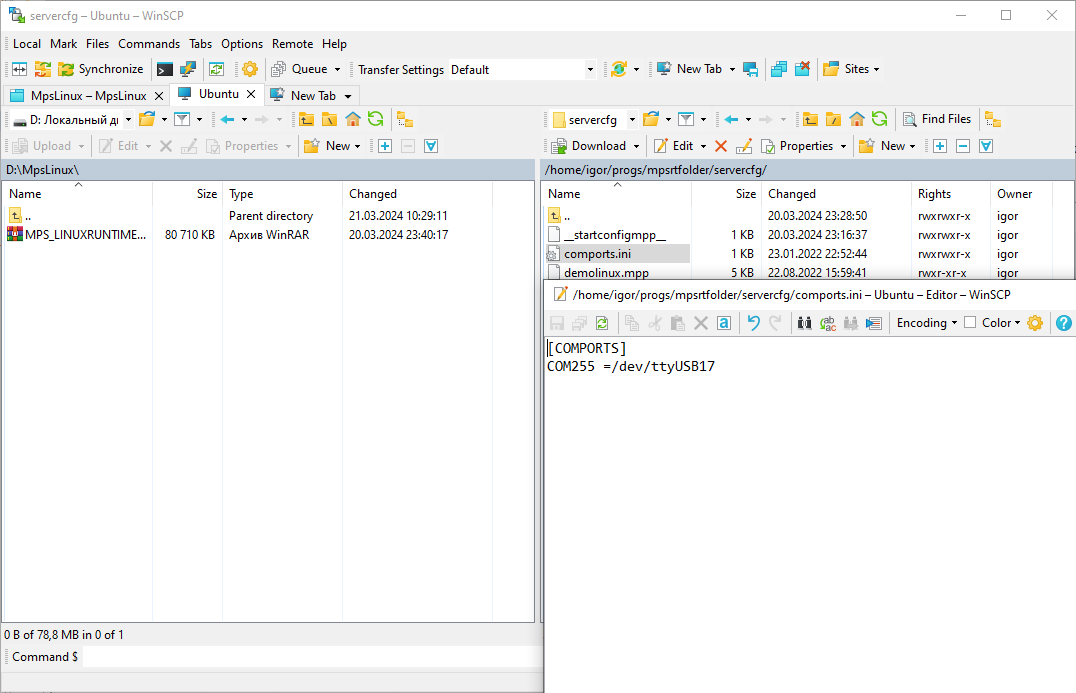
Task: Click Undo in editor toolbar
Action: click(753, 323)
